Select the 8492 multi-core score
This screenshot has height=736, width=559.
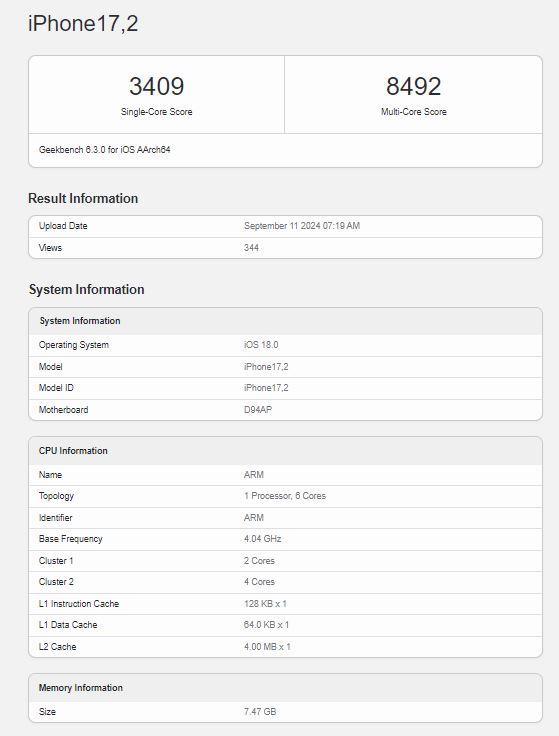coord(414,86)
